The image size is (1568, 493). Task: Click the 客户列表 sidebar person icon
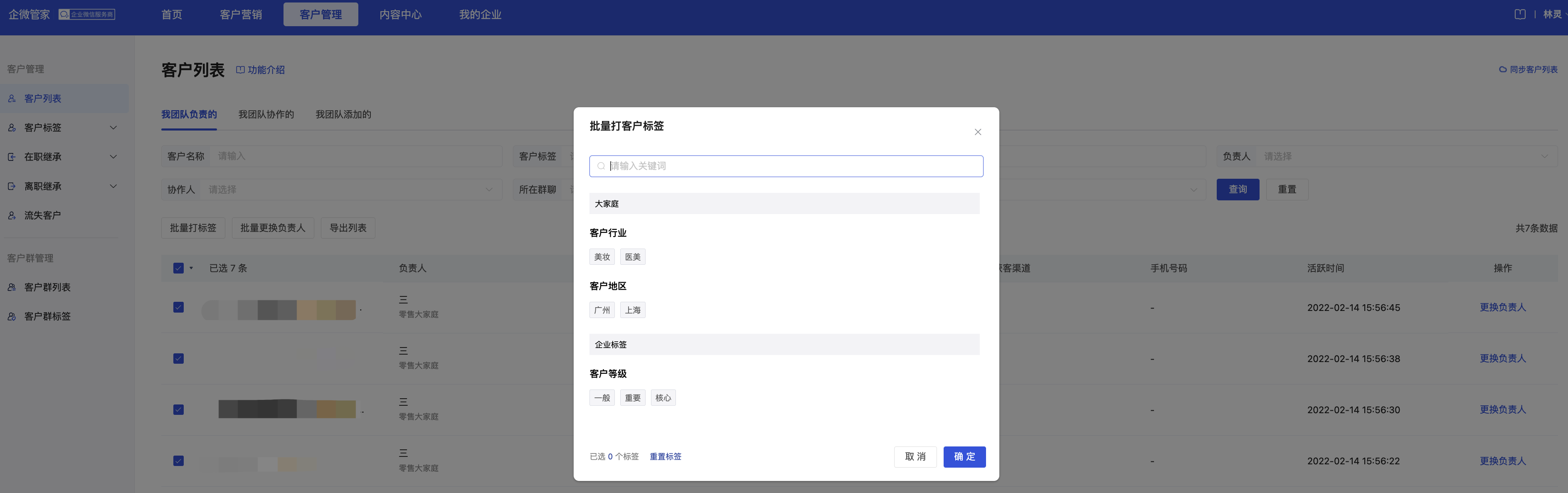[x=12, y=99]
